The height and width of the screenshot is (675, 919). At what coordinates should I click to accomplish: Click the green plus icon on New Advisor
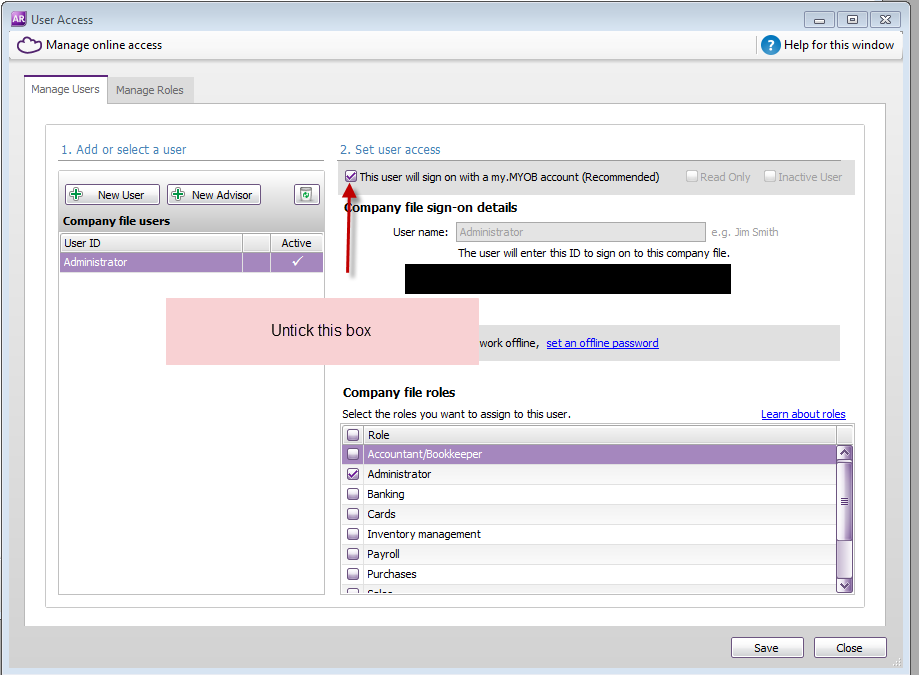(179, 195)
